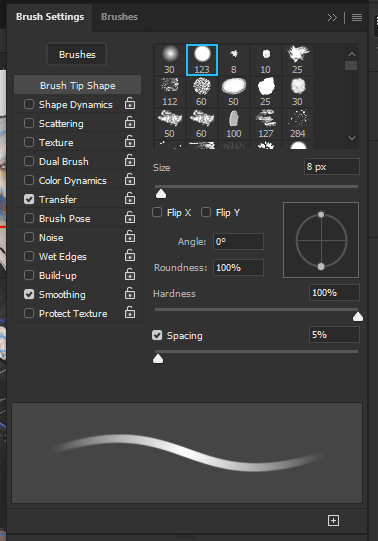Enable the Noise checkbox
The width and height of the screenshot is (378, 541).
(x=29, y=237)
